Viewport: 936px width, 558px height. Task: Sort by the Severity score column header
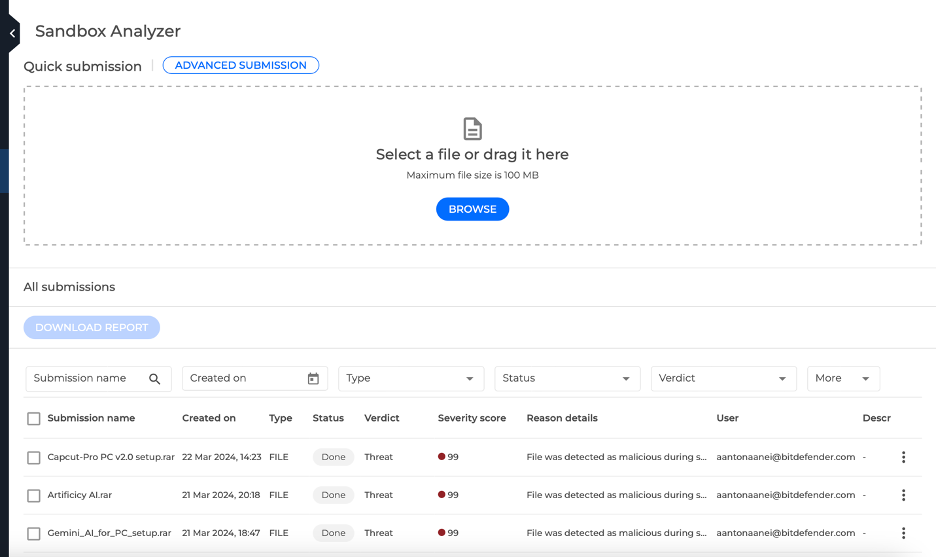point(472,418)
